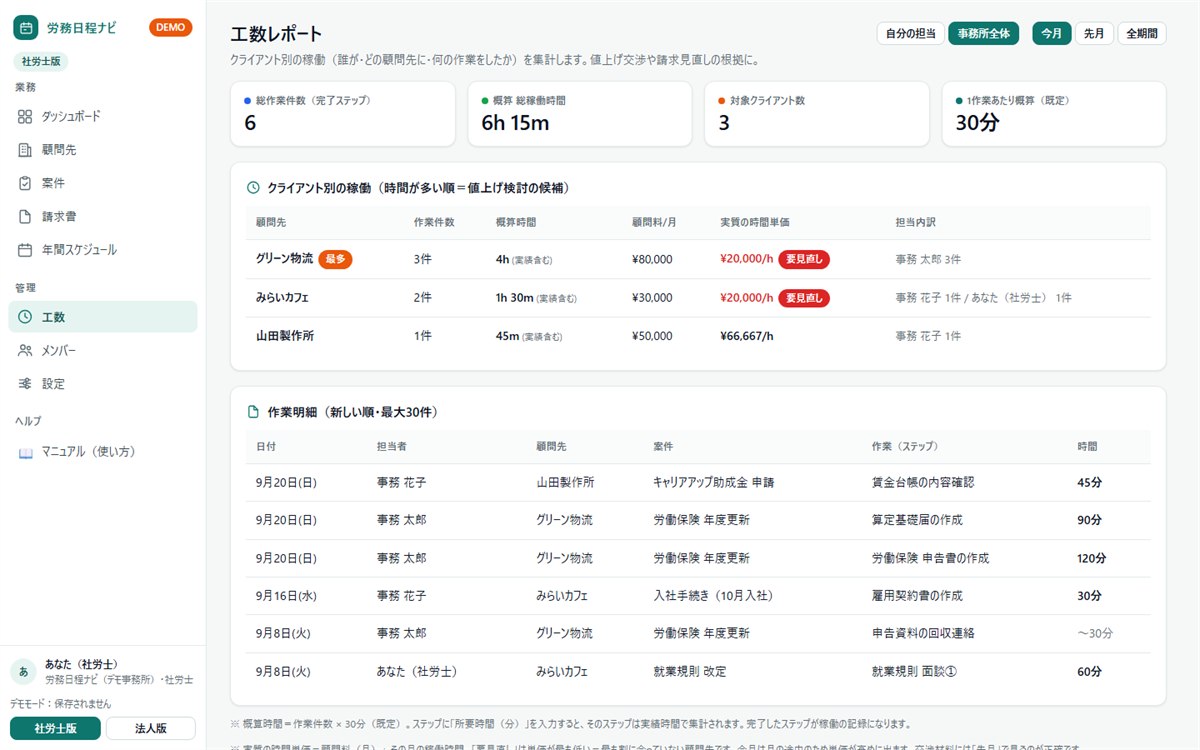The image size is (1200, 750).
Task: Click the 雇用契約書の作成 step
Action: click(x=917, y=596)
